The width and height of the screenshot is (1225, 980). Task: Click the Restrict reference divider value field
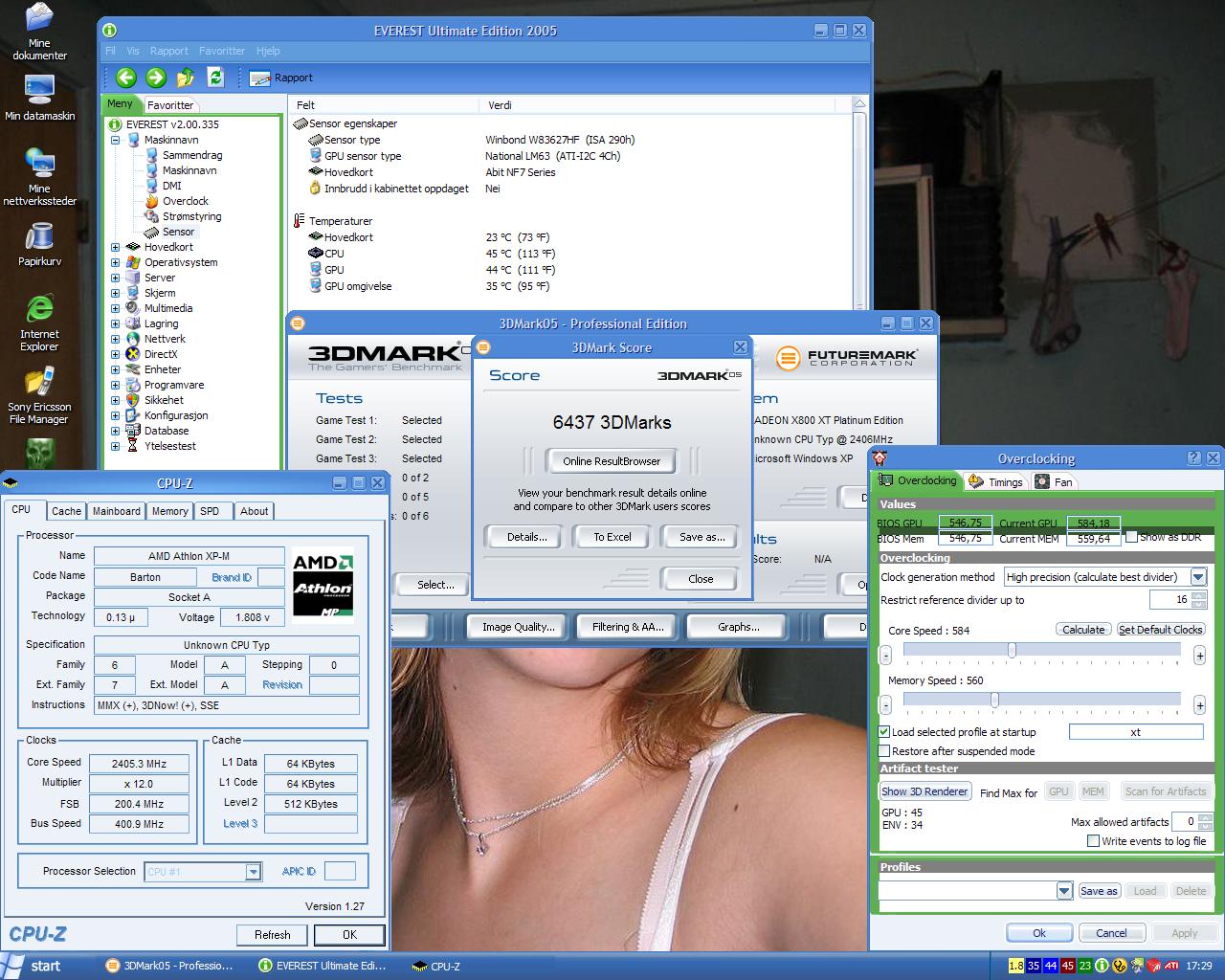coord(1170,600)
